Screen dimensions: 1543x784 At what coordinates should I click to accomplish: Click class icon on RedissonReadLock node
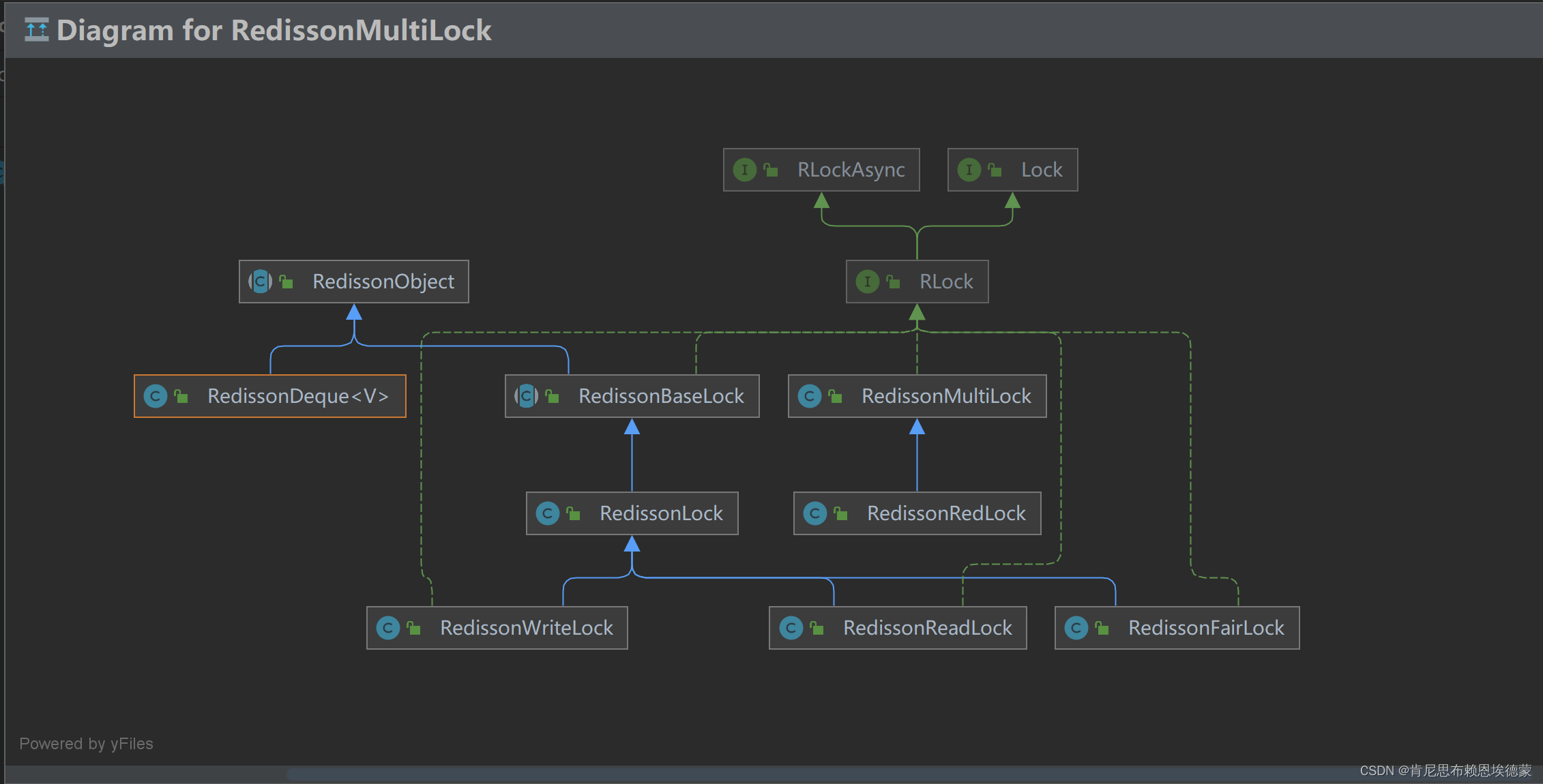(x=791, y=628)
